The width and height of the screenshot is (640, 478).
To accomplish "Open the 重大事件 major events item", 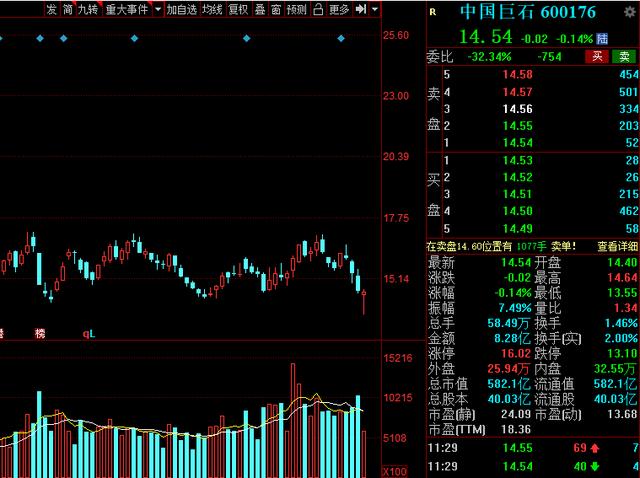I will [127, 9].
